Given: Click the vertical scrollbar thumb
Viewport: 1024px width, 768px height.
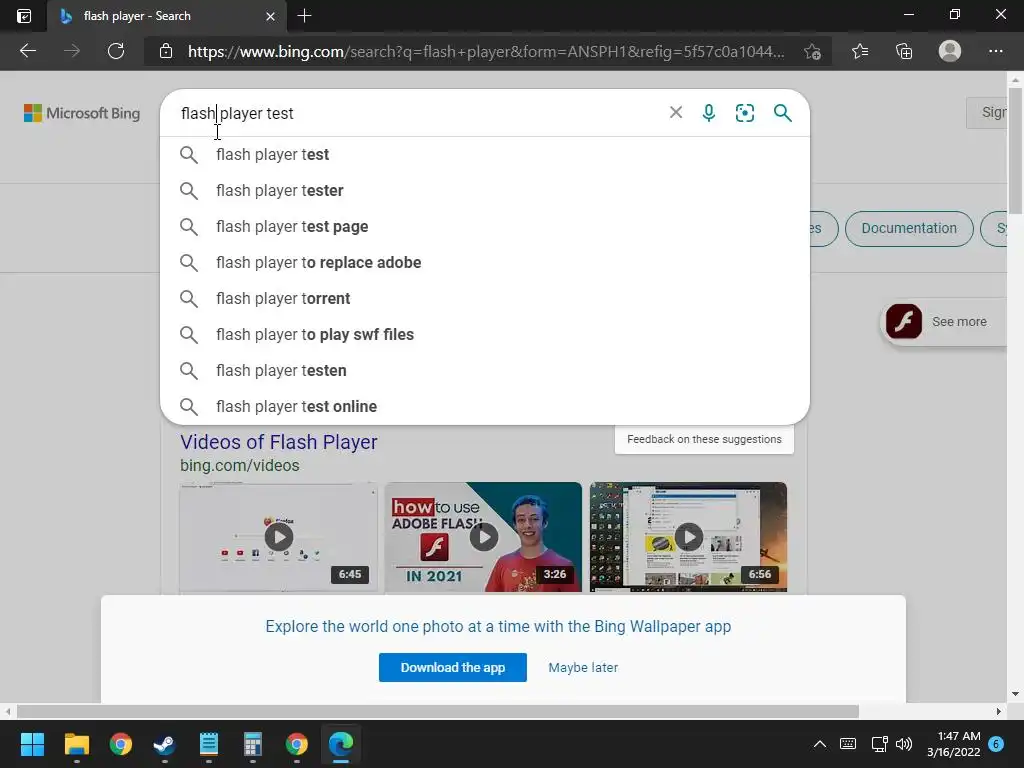Looking at the screenshot, I should click(x=1015, y=150).
